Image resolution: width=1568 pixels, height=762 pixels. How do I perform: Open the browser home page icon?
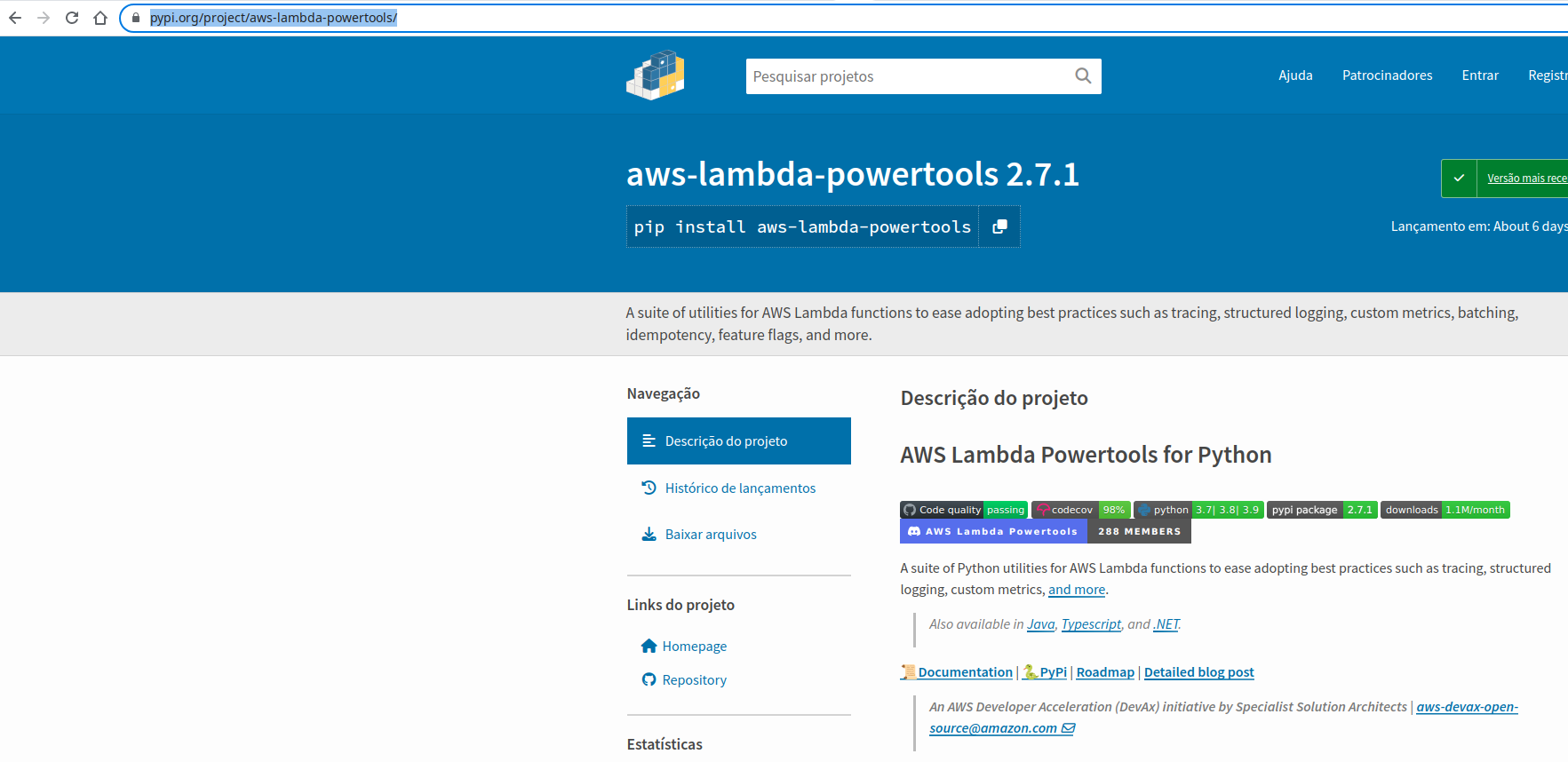[100, 18]
